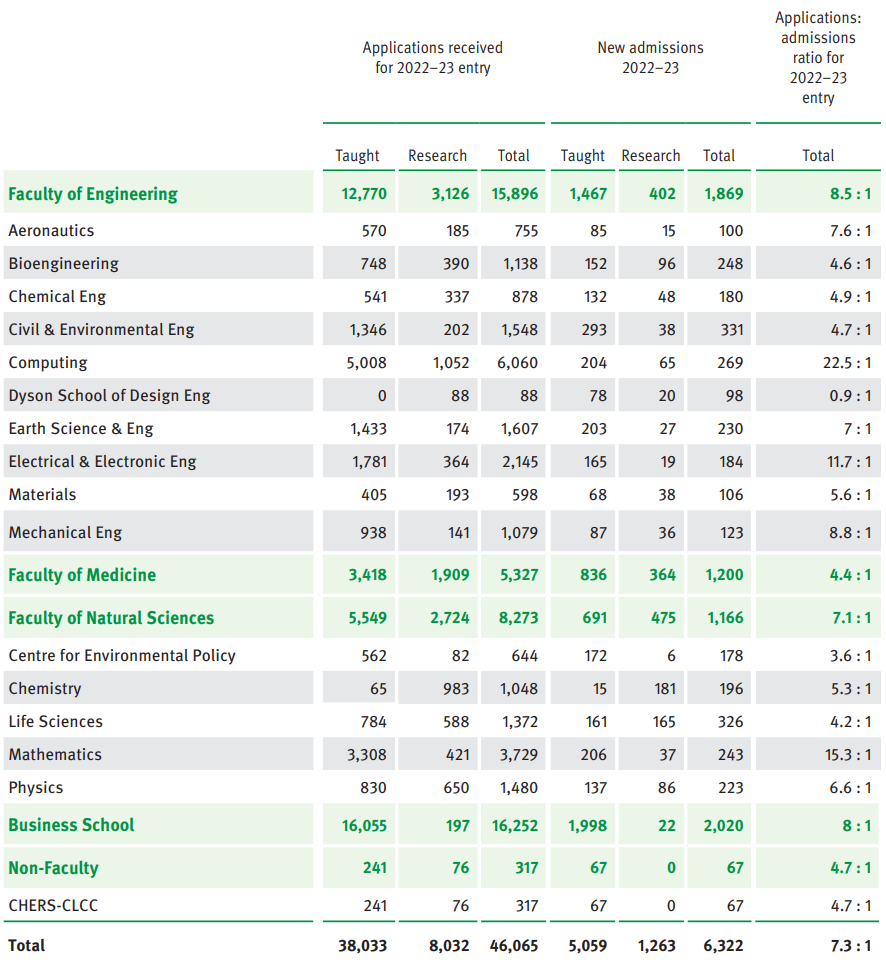Viewport: 886px width, 964px height.
Task: Select the Mathematics row label
Action: 55,755
